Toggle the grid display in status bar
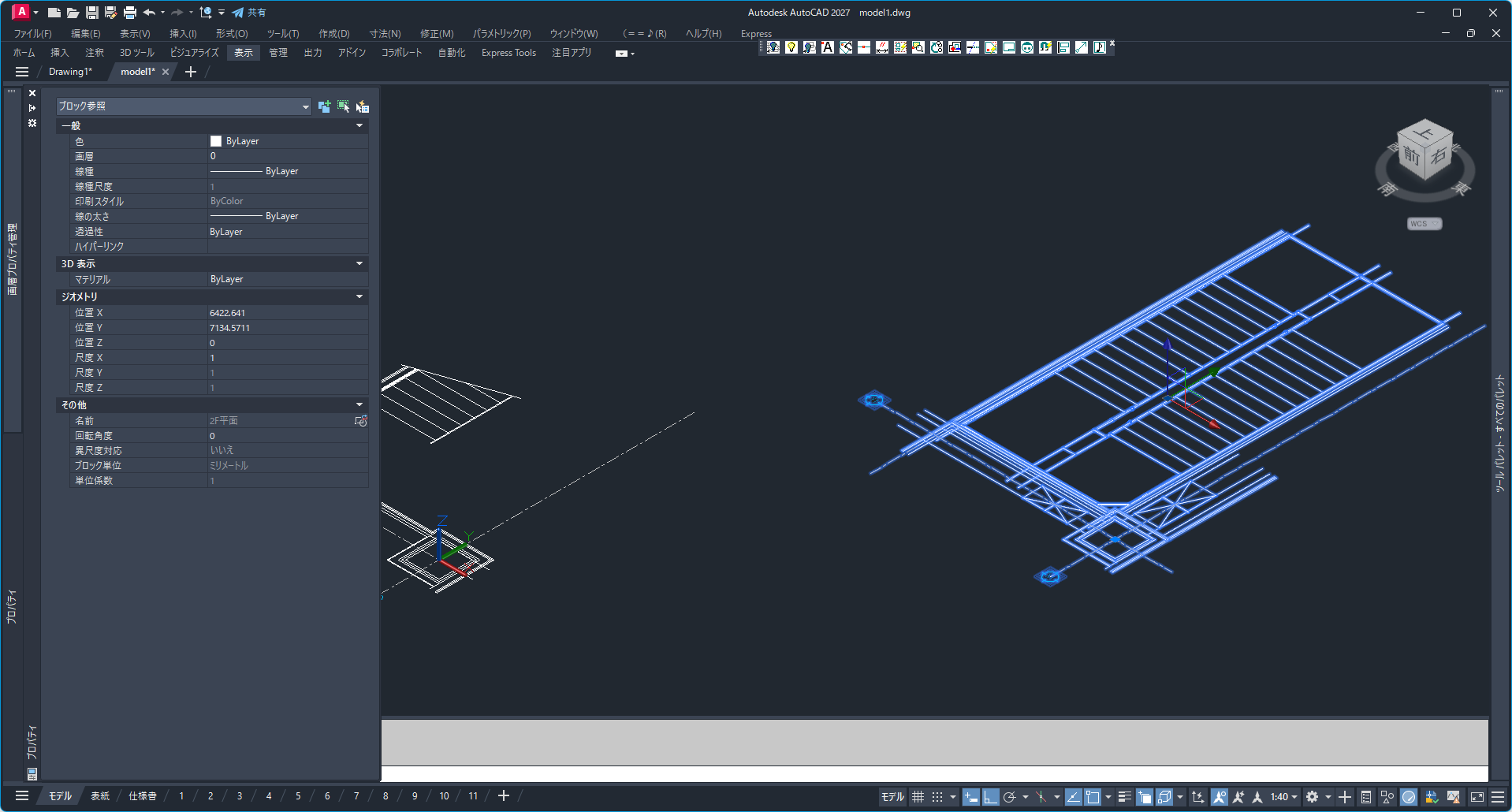Image resolution: width=1512 pixels, height=812 pixels. pos(918,797)
